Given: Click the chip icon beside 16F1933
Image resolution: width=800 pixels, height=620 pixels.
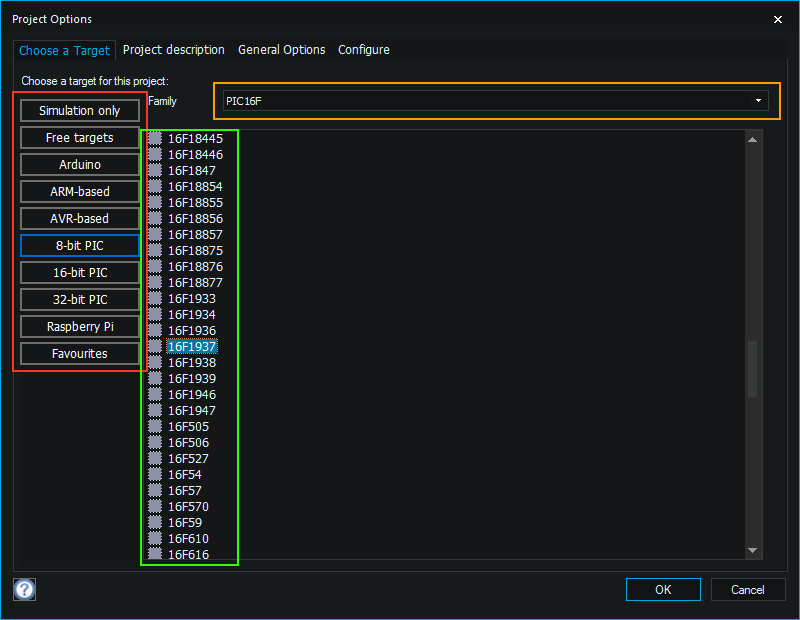Looking at the screenshot, I should (x=155, y=298).
